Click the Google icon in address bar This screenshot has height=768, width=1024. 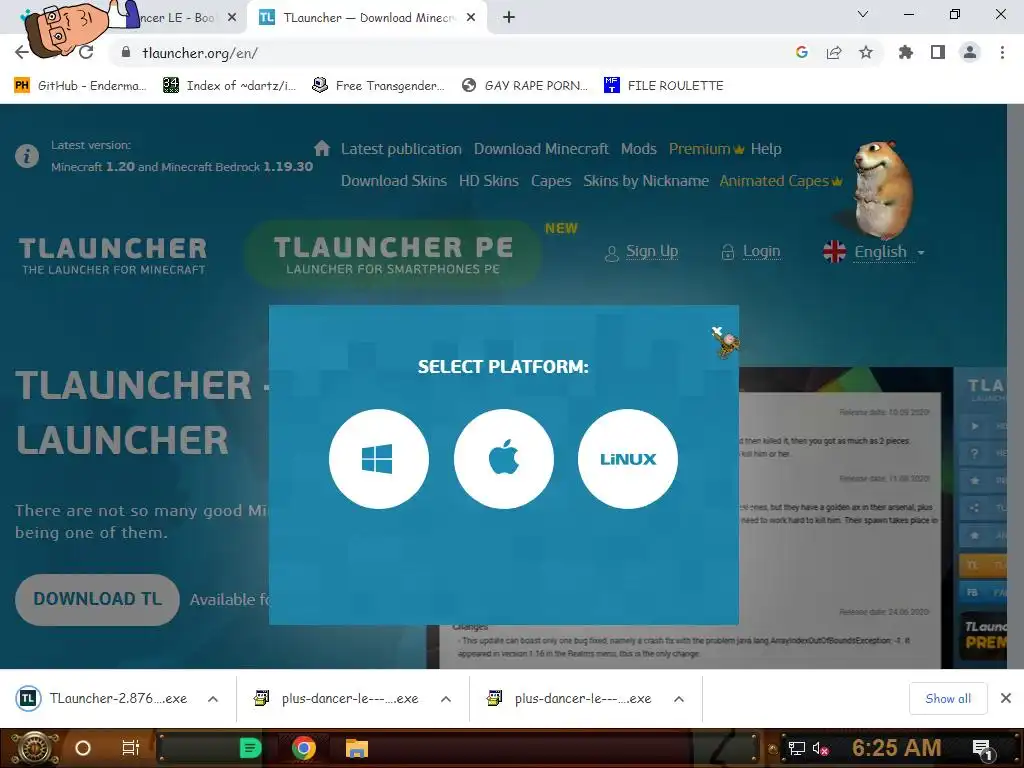[802, 52]
